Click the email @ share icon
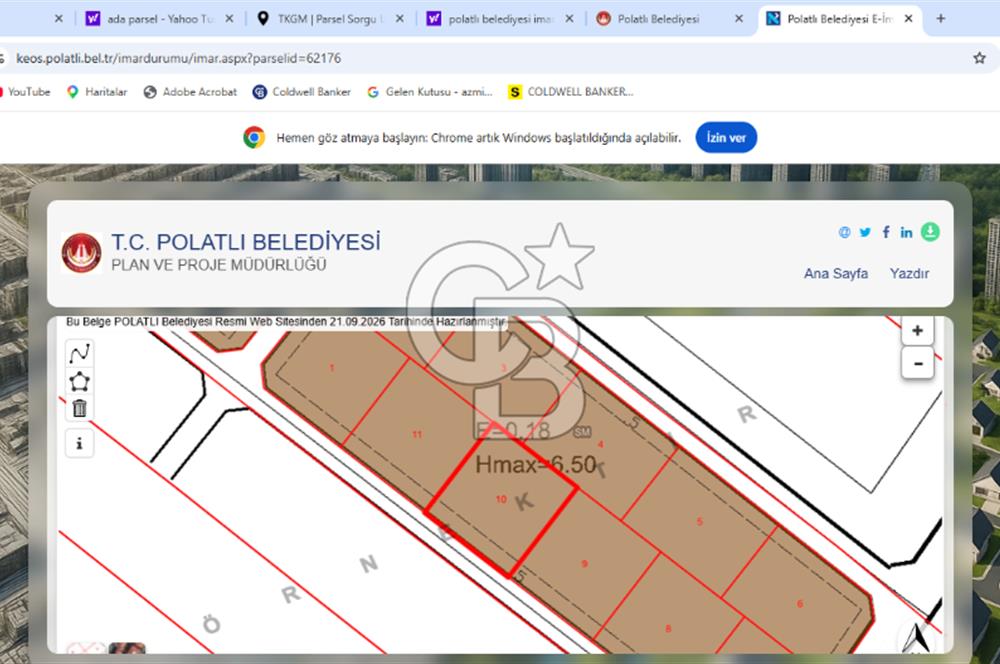 tap(844, 232)
